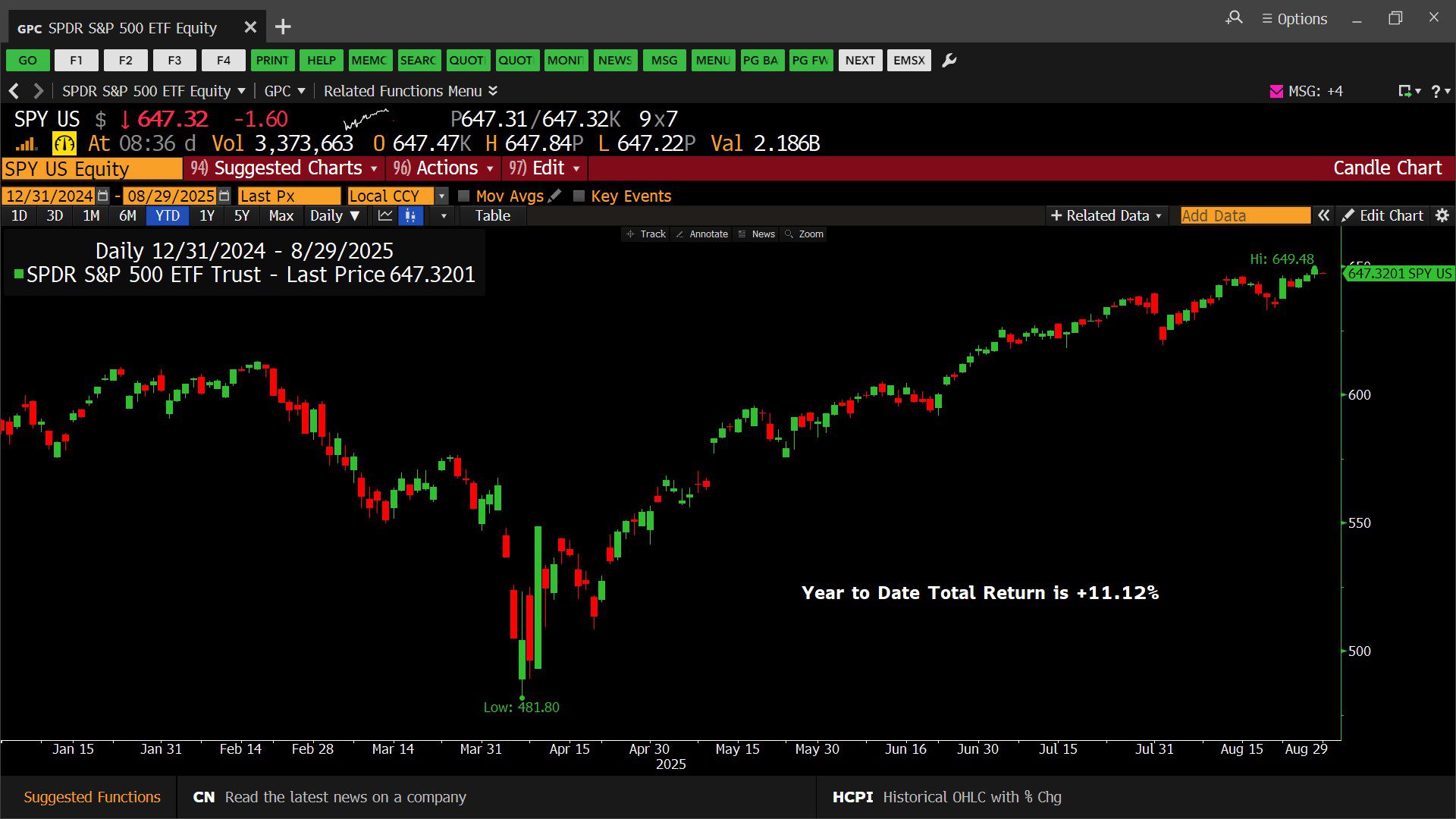
Task: Select the 3D time range
Action: click(55, 216)
